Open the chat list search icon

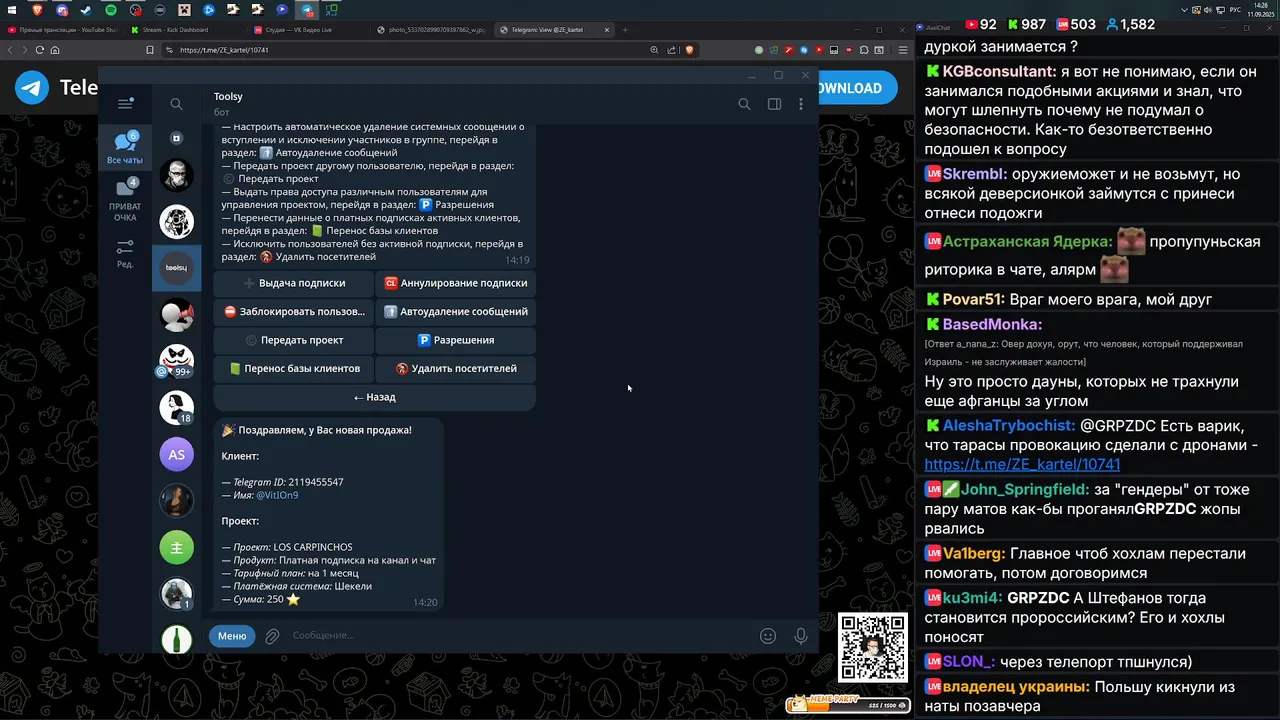(176, 104)
